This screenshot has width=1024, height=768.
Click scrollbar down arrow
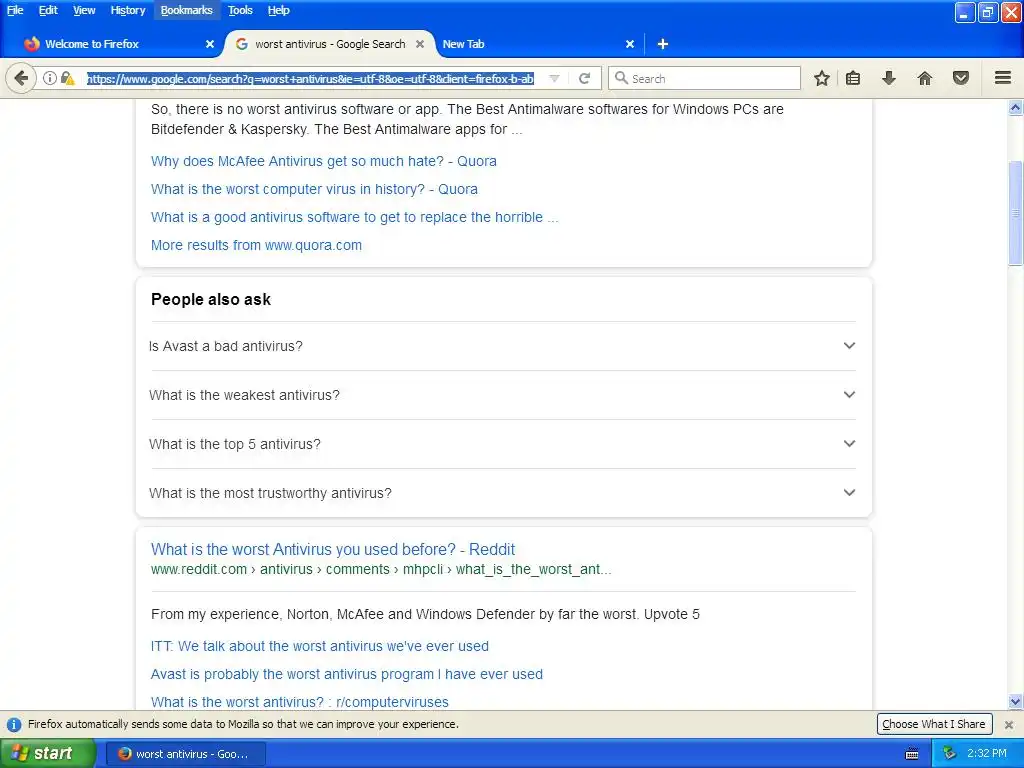coord(1016,702)
